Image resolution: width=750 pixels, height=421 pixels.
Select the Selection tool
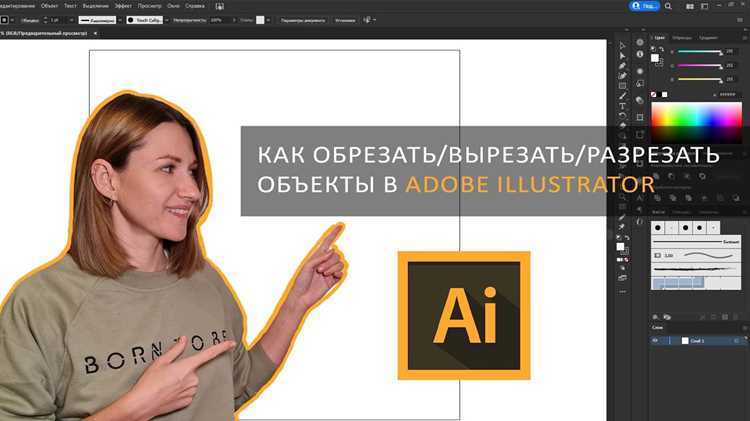(622, 46)
